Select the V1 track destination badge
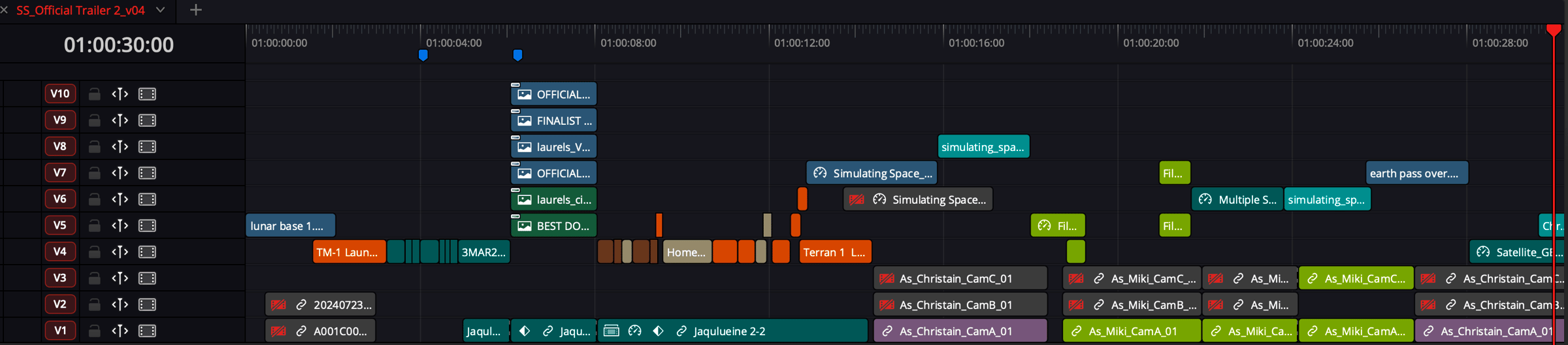Image resolution: width=1568 pixels, height=345 pixels. [x=60, y=331]
